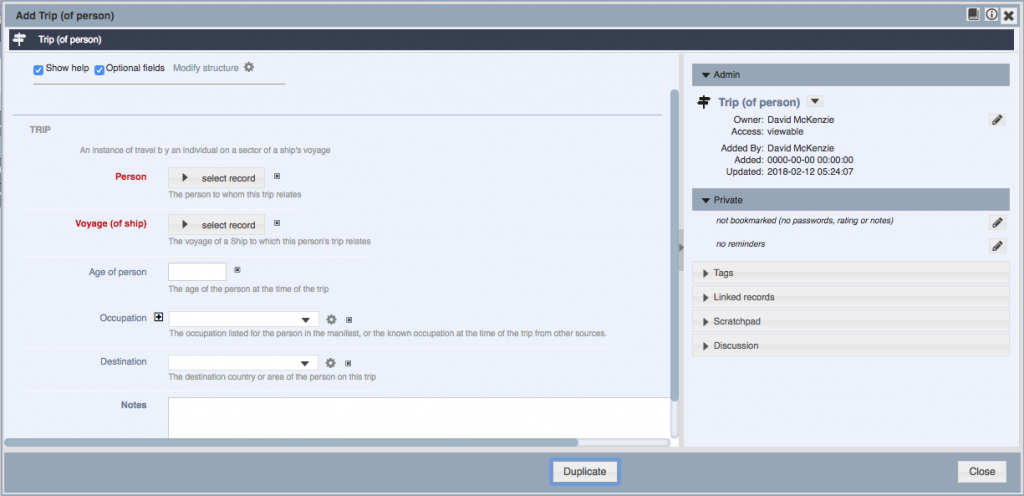Click the Duplicate button

click(x=584, y=471)
